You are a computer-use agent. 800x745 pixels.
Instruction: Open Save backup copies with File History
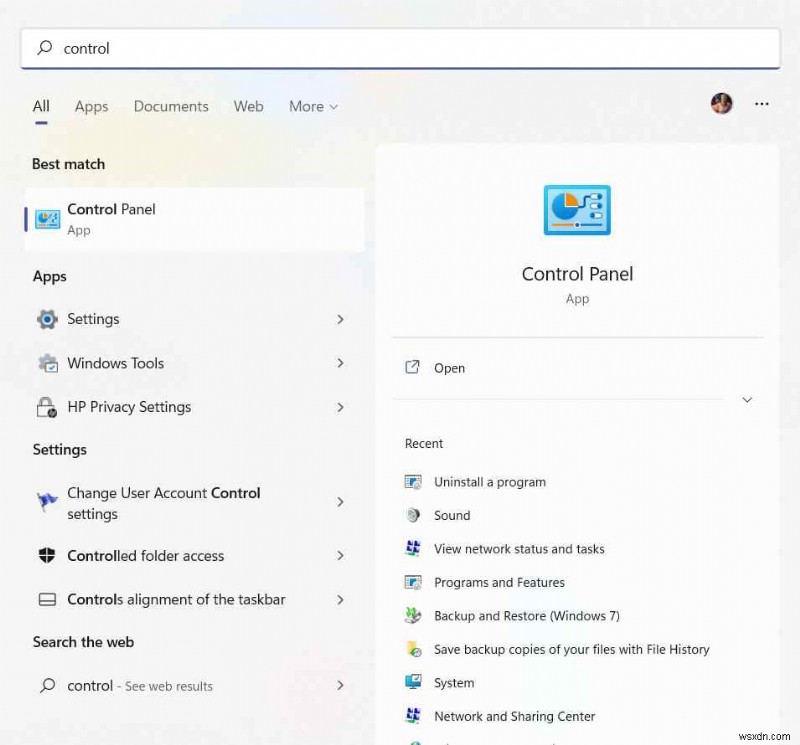[572, 649]
